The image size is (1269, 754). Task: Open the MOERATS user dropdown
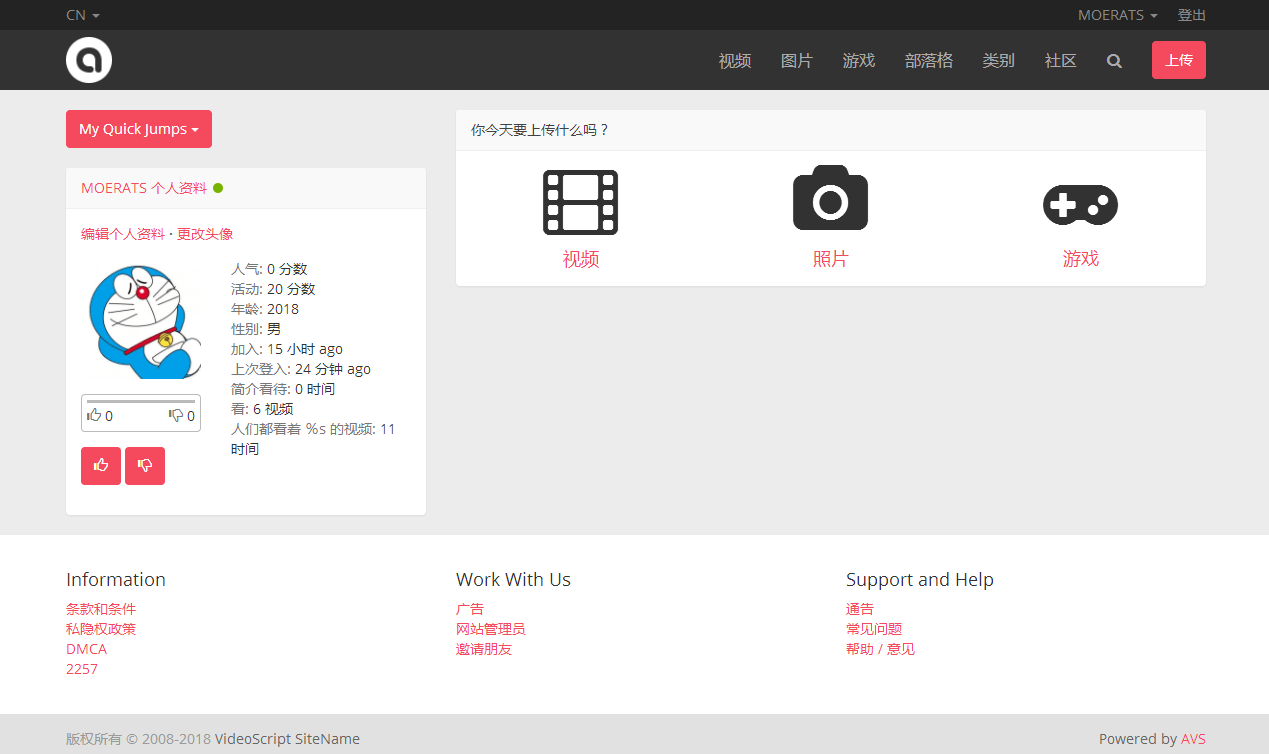tap(1117, 15)
